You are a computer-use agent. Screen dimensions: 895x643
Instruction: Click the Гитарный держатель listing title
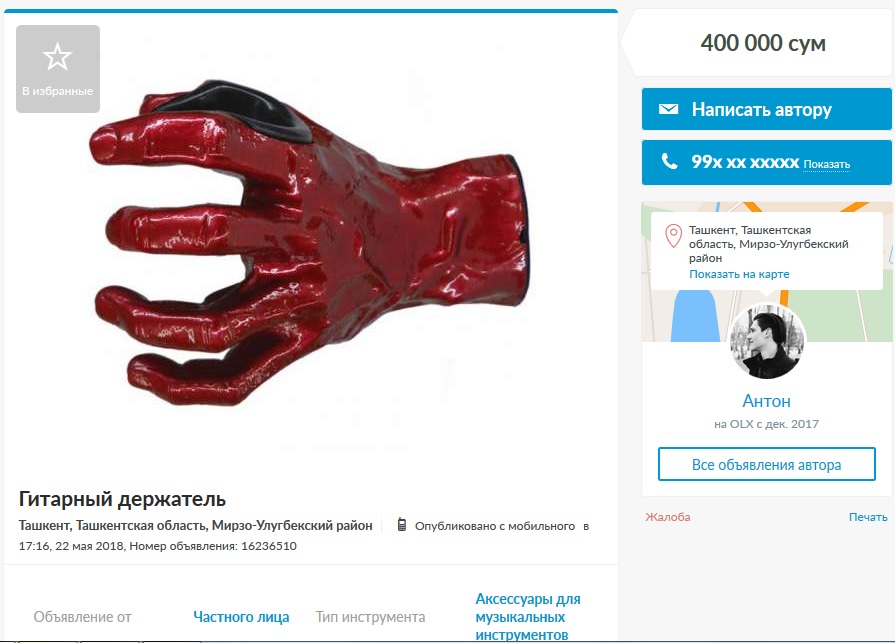122,499
